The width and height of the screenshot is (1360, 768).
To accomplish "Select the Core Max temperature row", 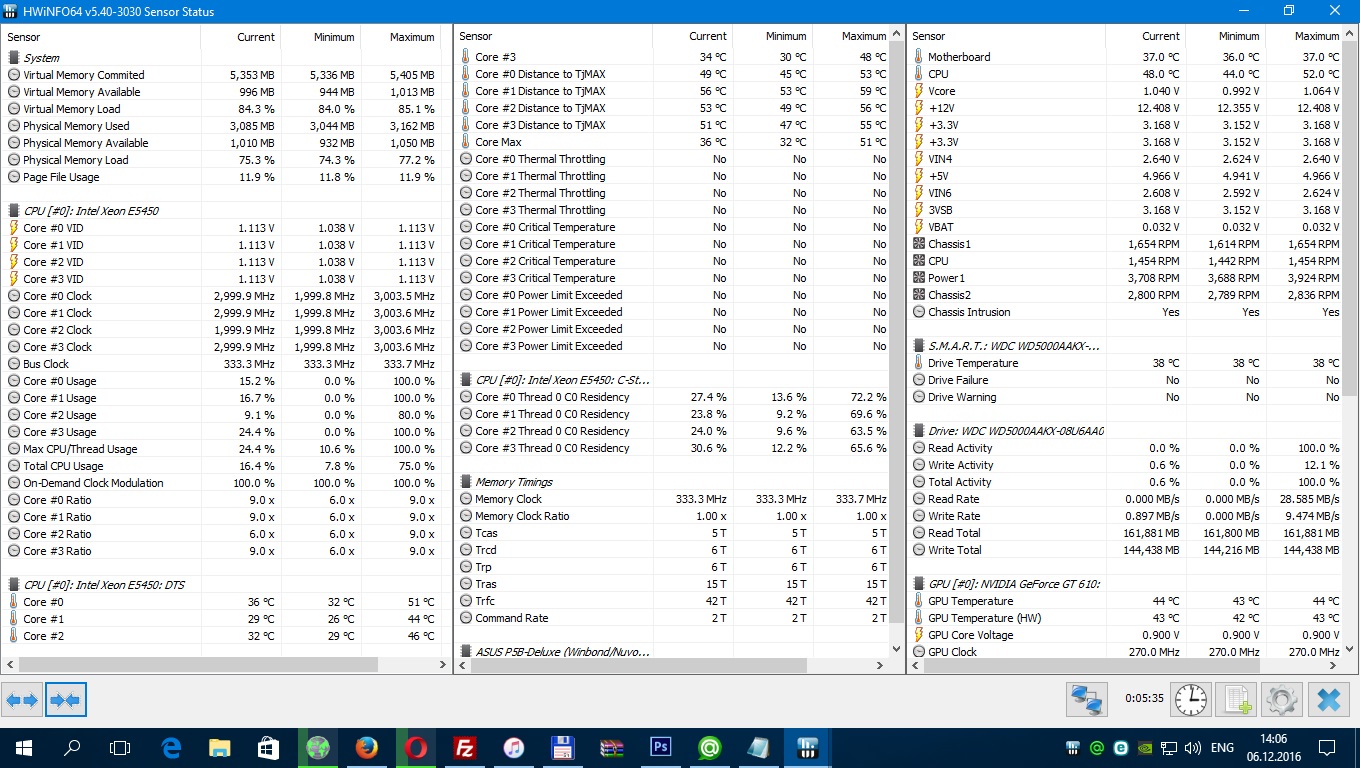I will 674,142.
